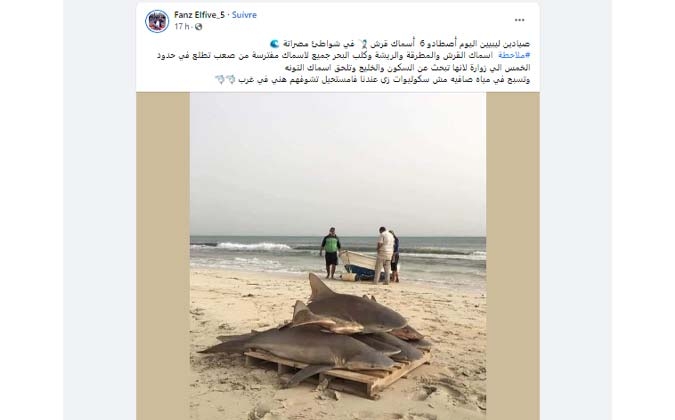Follow the page via the Suivre link

(x=244, y=15)
